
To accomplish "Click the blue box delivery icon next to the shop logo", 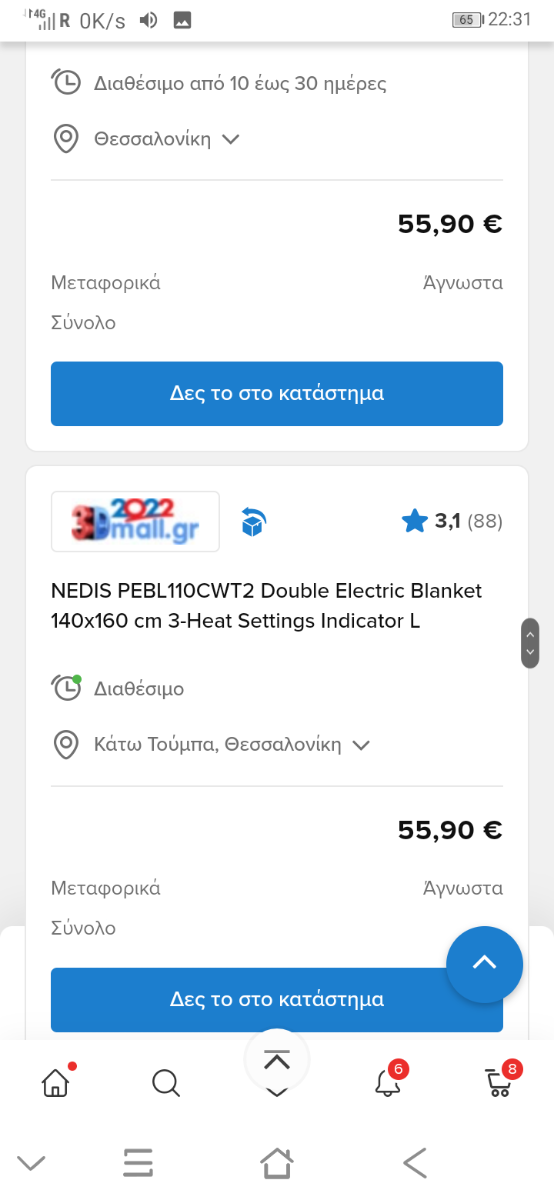I will [253, 521].
